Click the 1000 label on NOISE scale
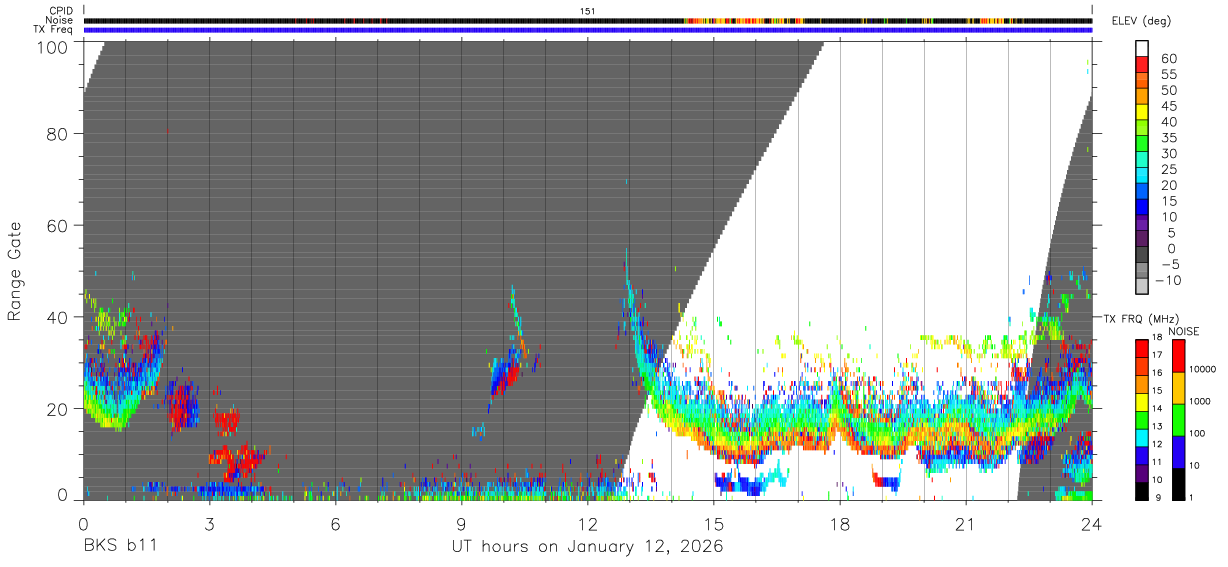 (x=1202, y=402)
